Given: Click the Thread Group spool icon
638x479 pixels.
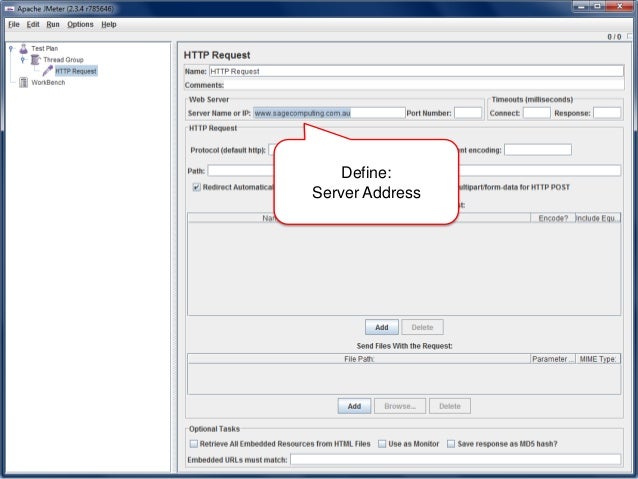Looking at the screenshot, I should coord(35,60).
